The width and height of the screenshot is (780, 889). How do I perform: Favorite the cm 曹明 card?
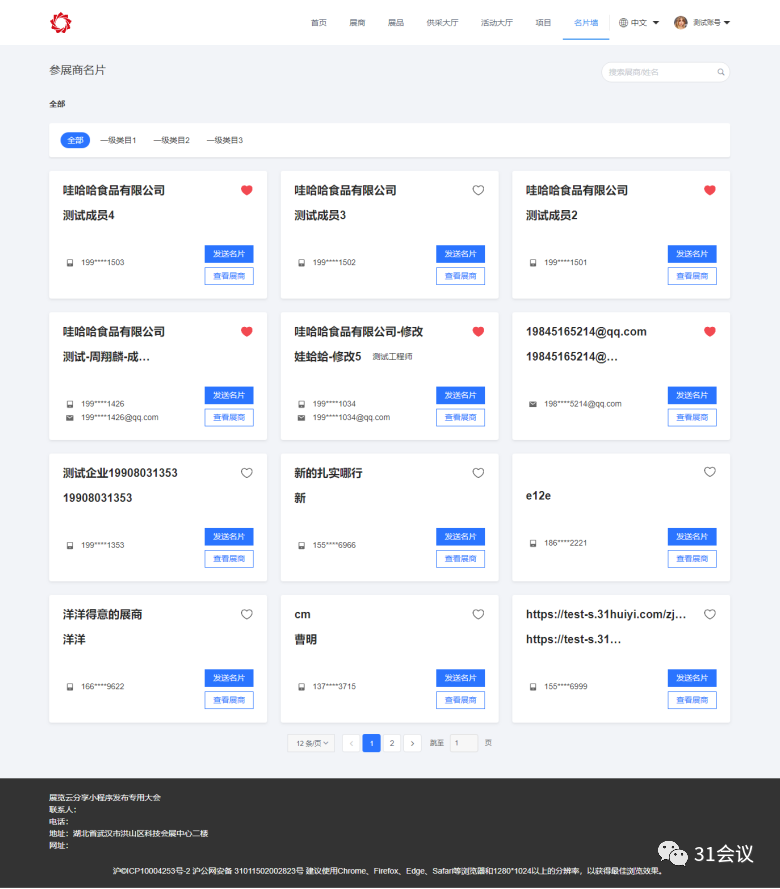478,614
